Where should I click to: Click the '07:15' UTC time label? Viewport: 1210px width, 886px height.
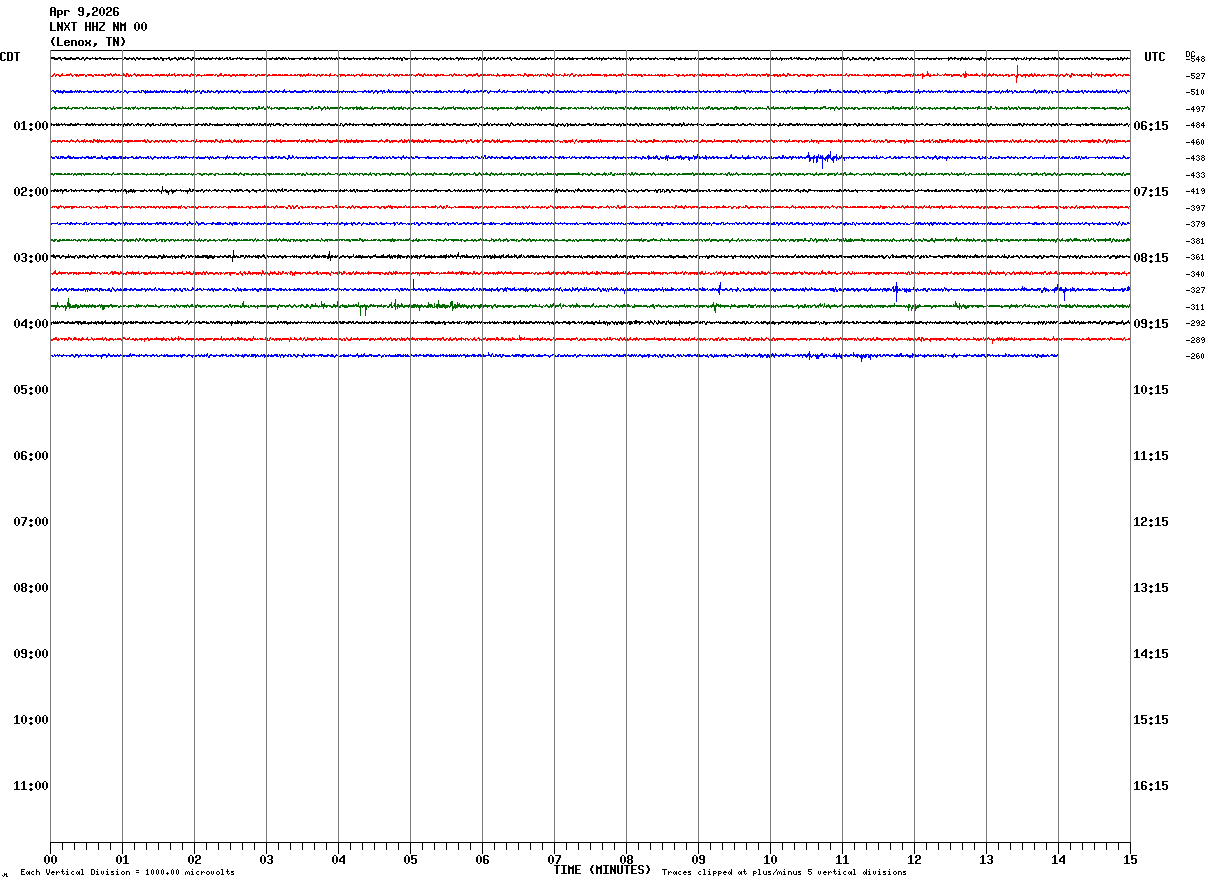click(1151, 192)
